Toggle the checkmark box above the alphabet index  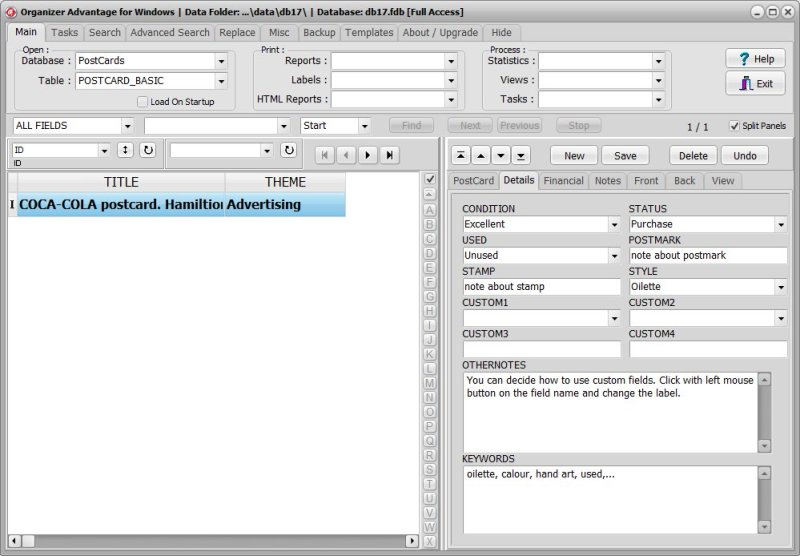click(x=430, y=179)
